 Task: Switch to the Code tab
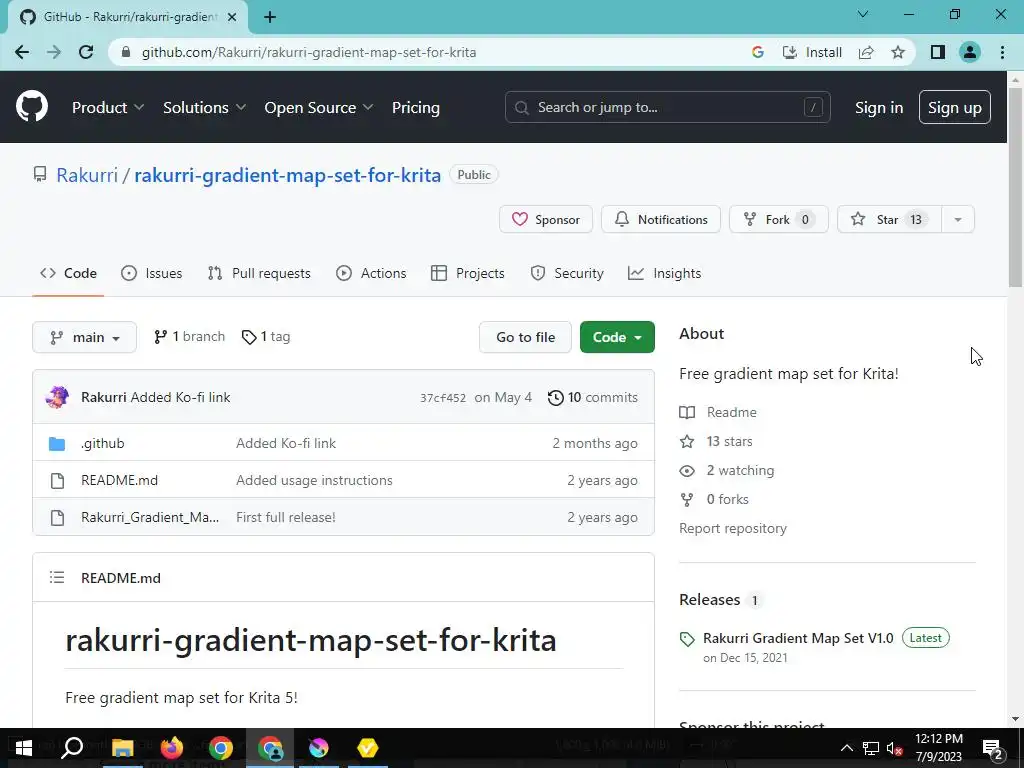[x=68, y=273]
